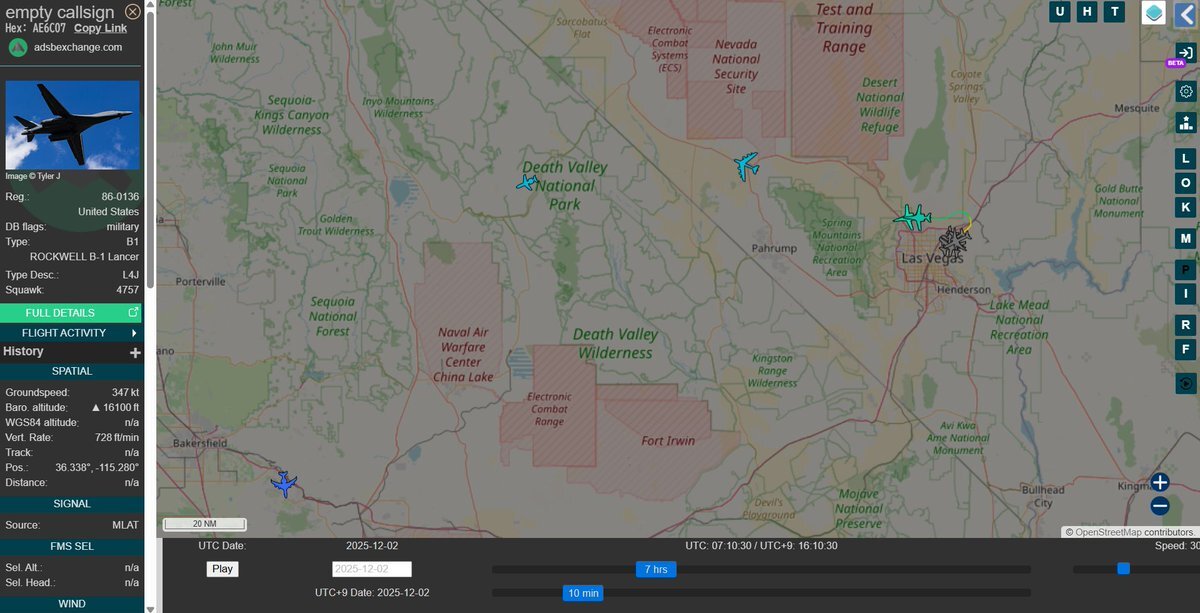Open the map layers selector

(x=1154, y=12)
